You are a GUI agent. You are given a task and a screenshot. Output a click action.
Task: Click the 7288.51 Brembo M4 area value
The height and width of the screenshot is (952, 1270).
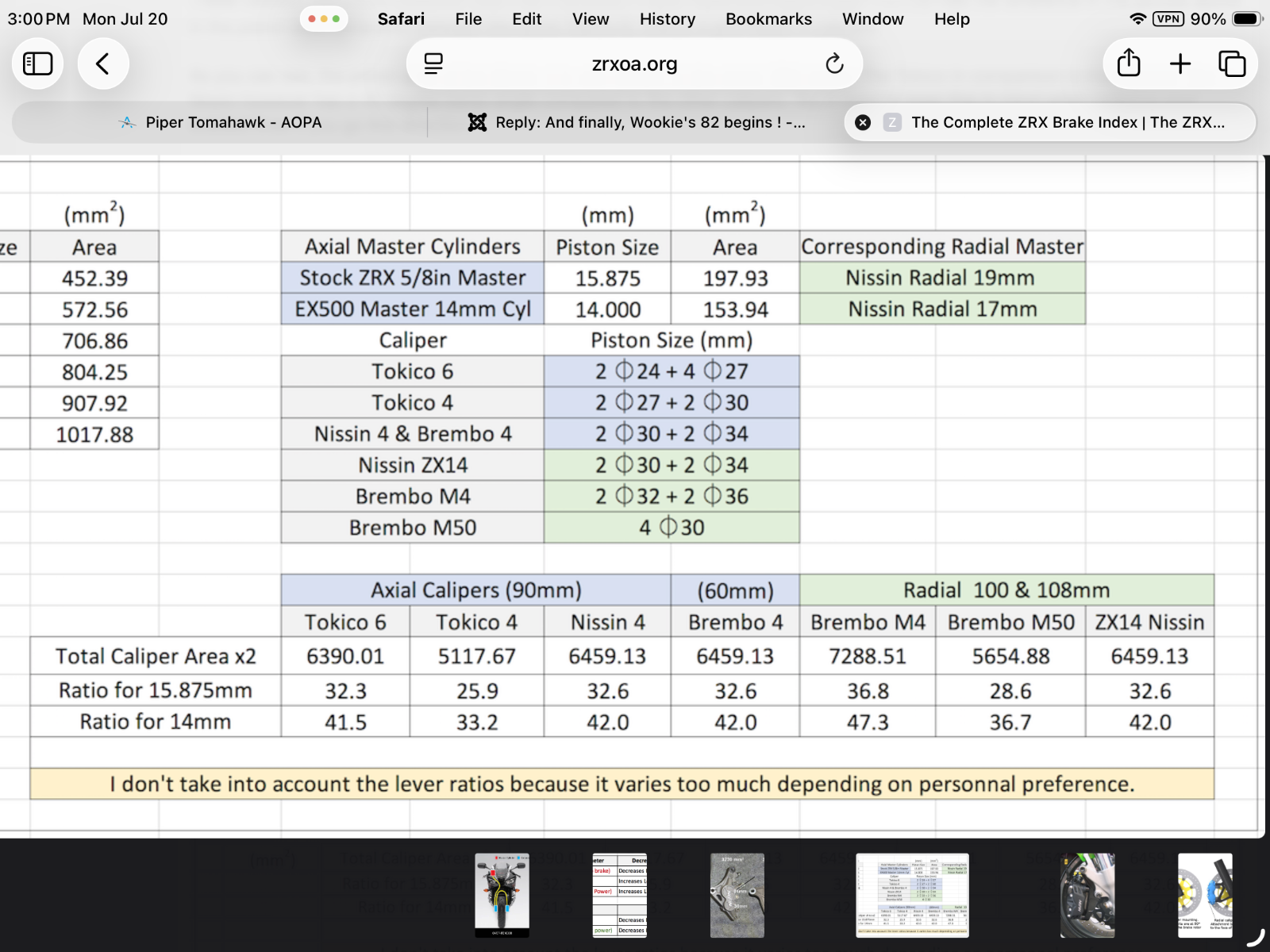point(868,656)
